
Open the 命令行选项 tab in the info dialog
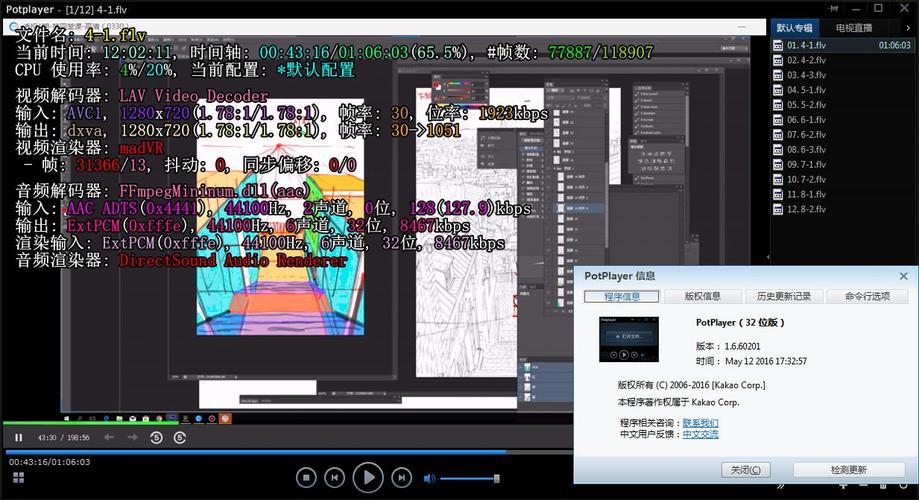tap(867, 297)
